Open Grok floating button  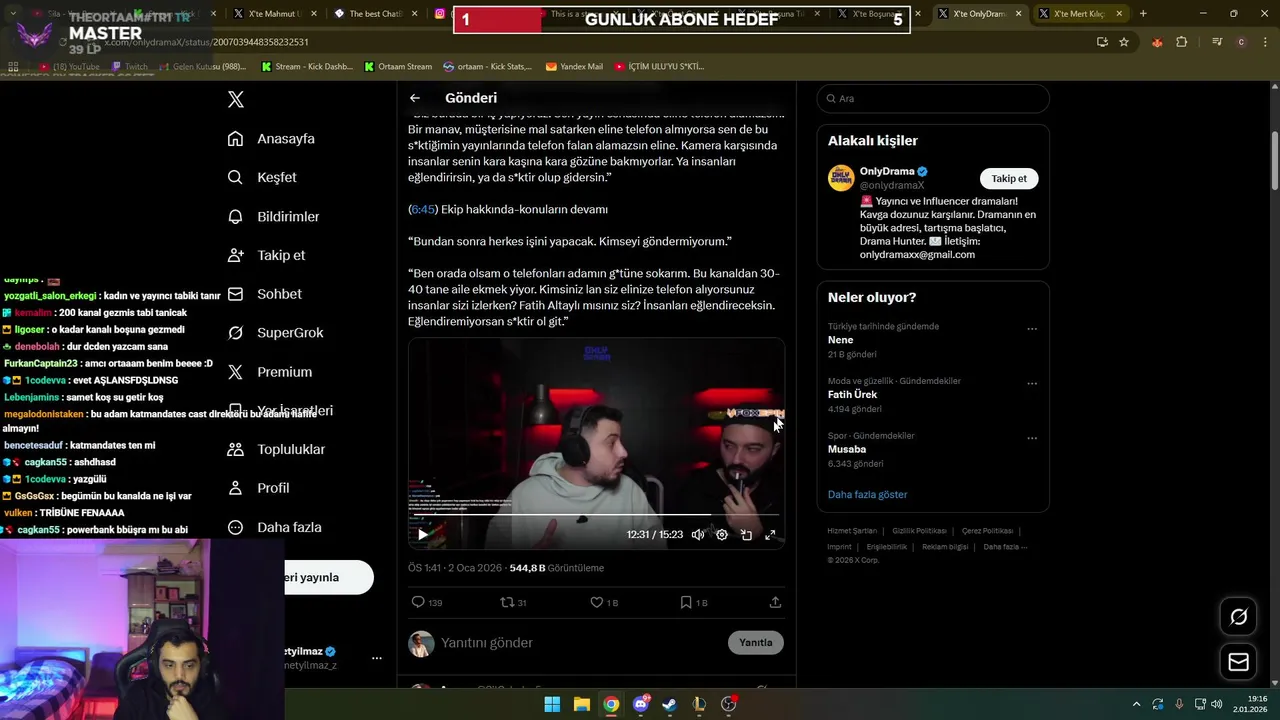(x=1238, y=617)
